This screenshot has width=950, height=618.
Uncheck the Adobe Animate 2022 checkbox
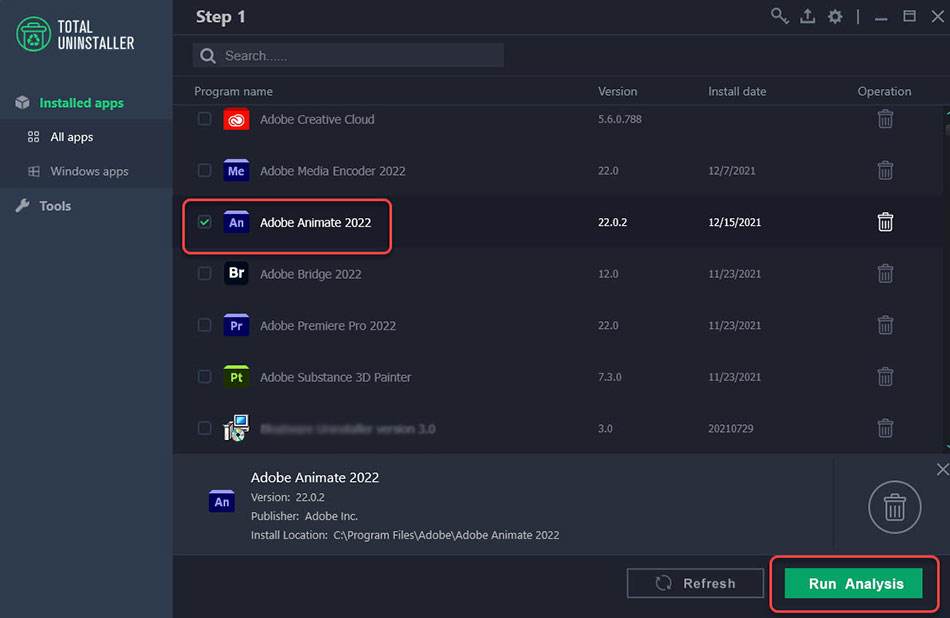[205, 222]
